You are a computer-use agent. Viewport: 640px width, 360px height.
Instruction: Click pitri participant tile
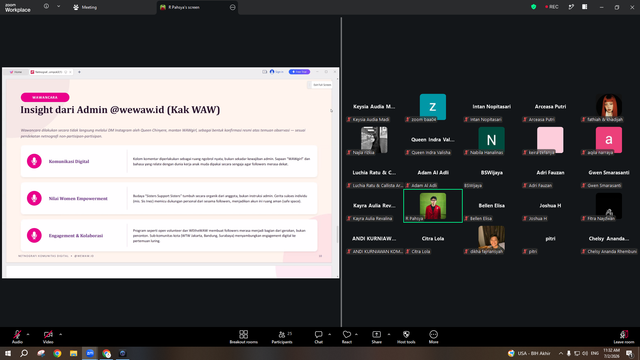(x=550, y=239)
